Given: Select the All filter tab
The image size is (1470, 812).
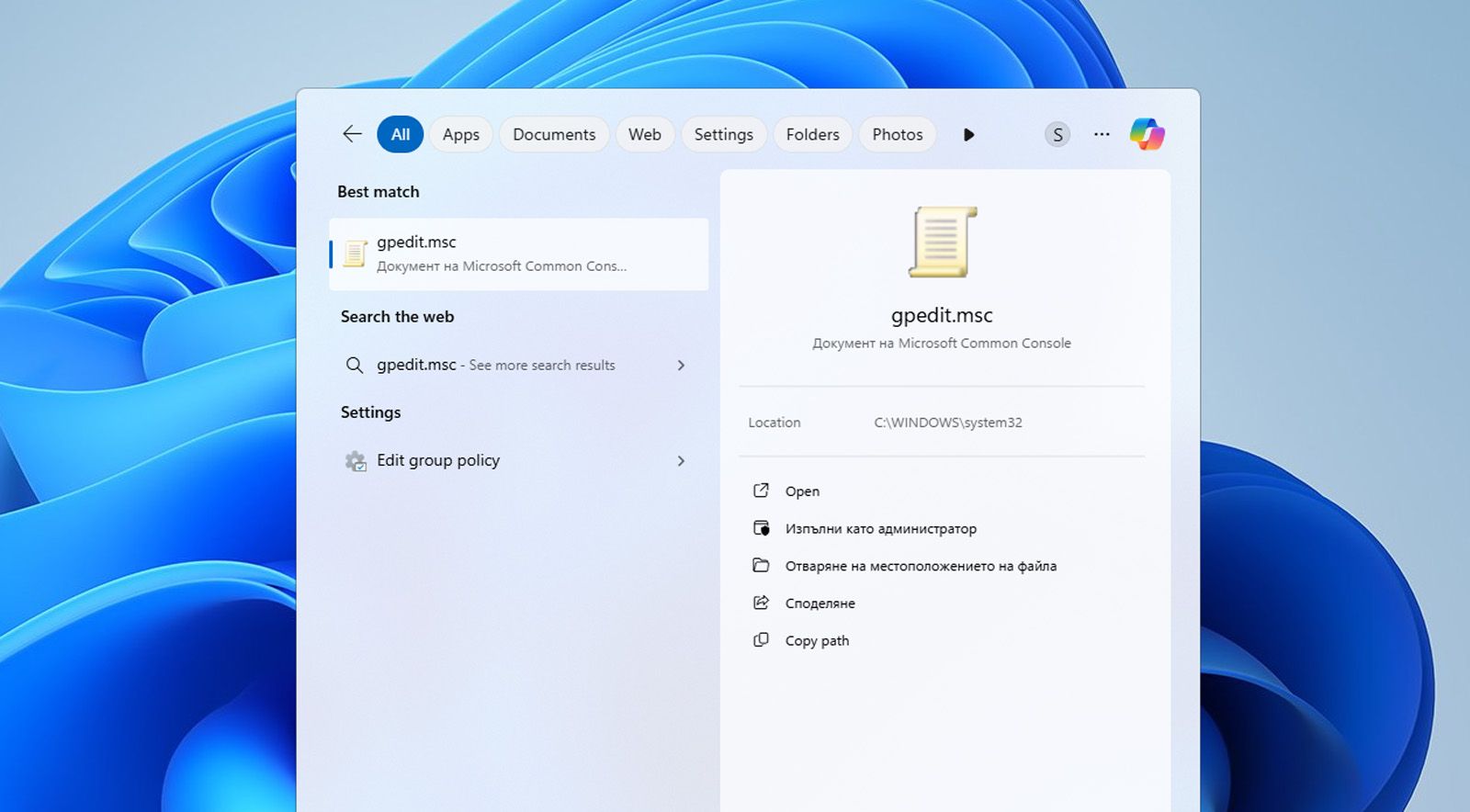Looking at the screenshot, I should click(401, 134).
